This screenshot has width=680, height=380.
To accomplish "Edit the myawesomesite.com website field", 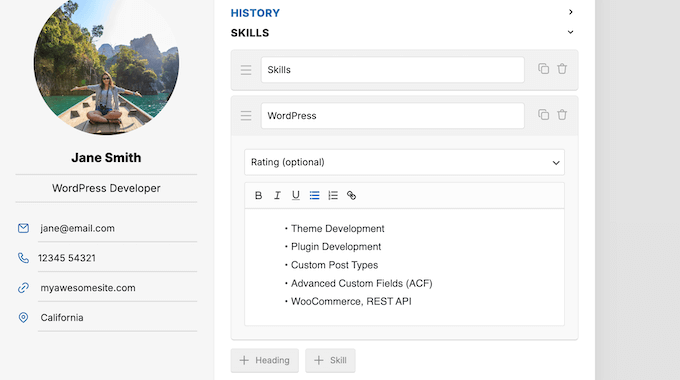I will coord(88,288).
